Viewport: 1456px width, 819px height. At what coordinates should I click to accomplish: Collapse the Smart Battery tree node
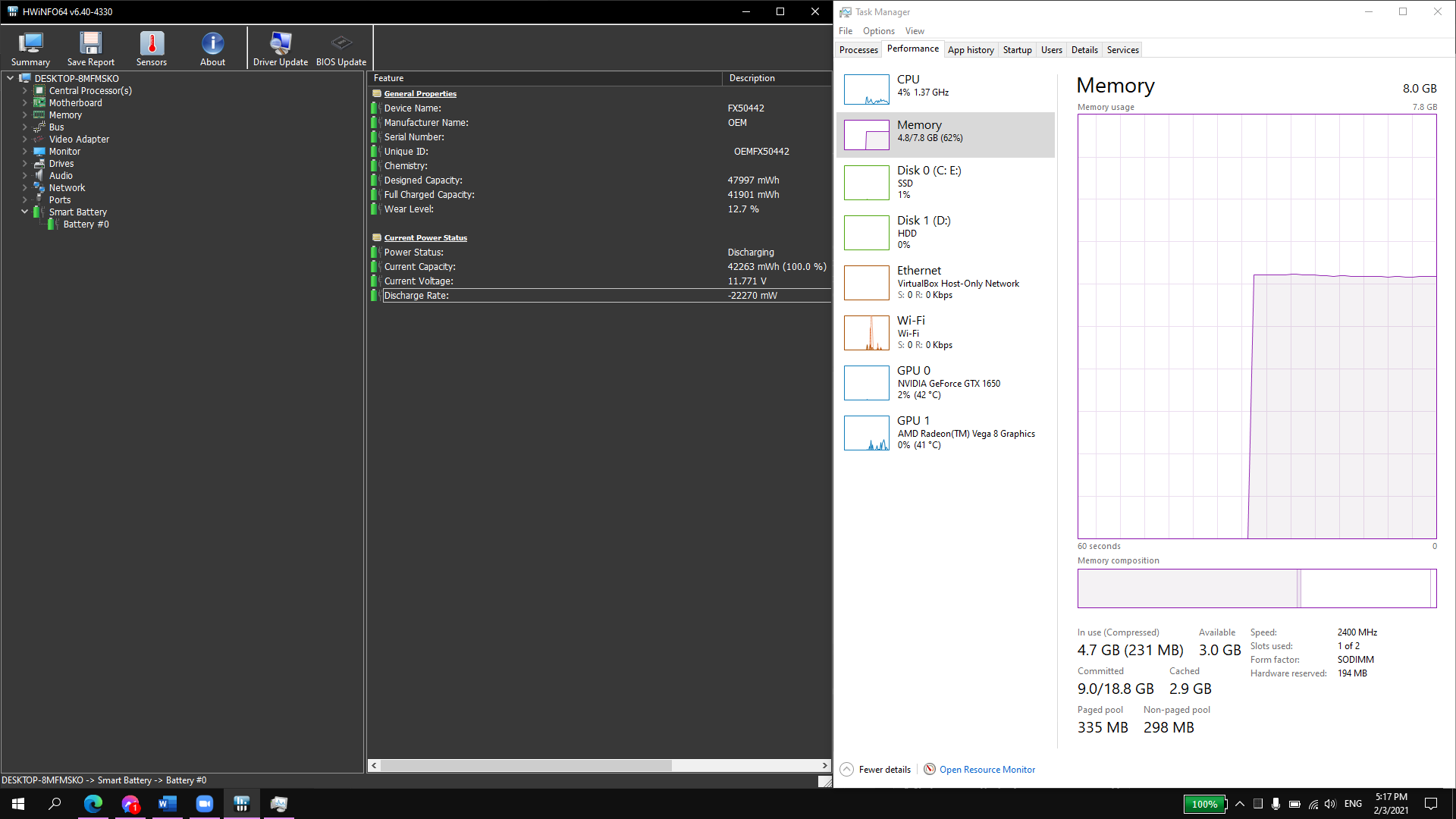[x=24, y=212]
